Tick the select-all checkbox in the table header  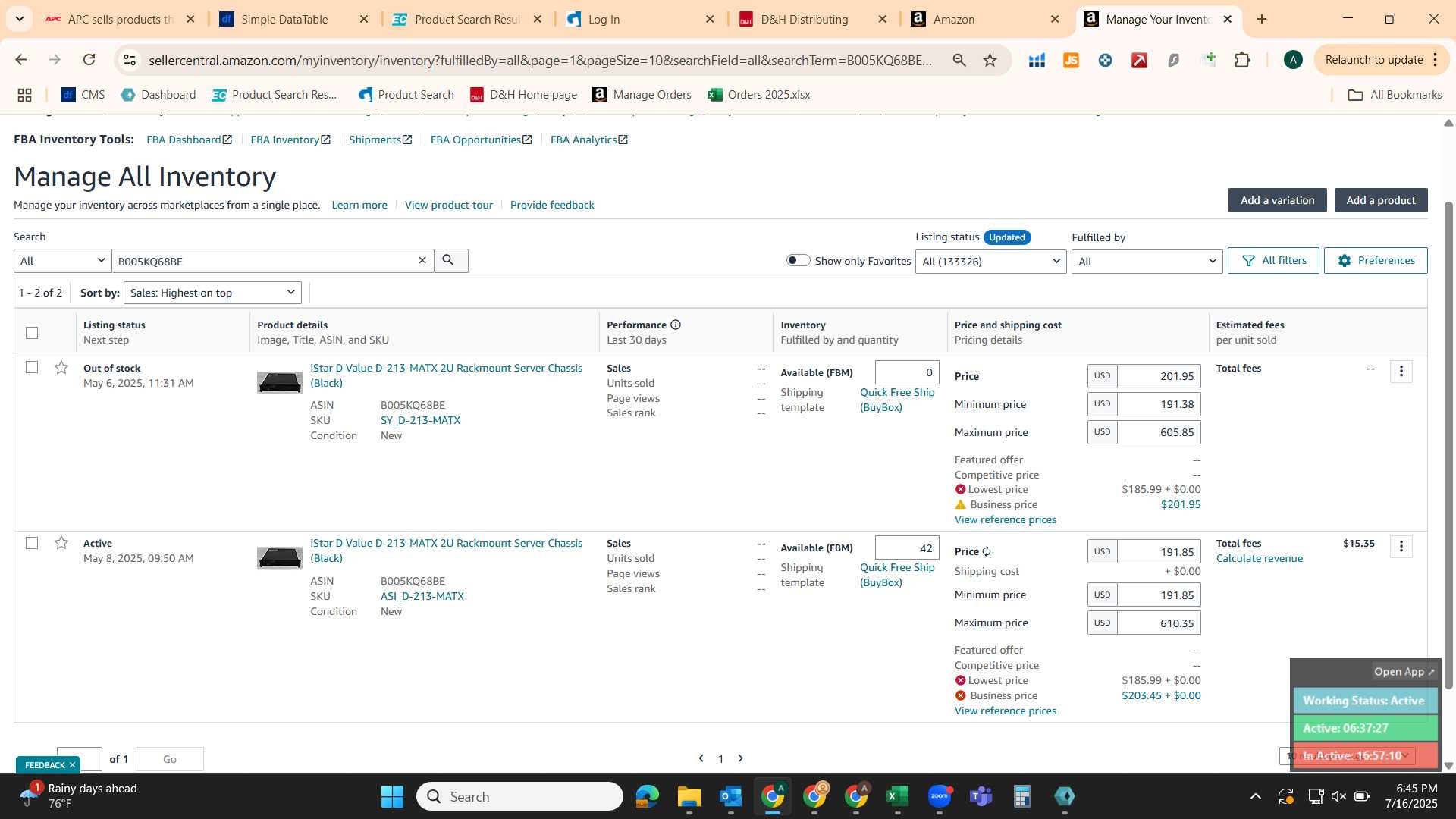32,333
